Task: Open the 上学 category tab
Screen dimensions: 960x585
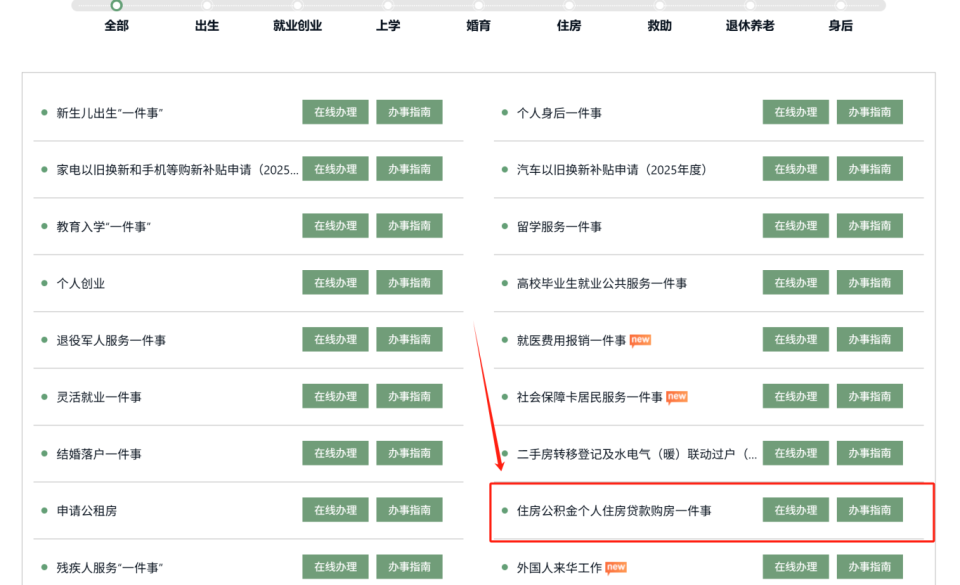Action: tap(388, 25)
